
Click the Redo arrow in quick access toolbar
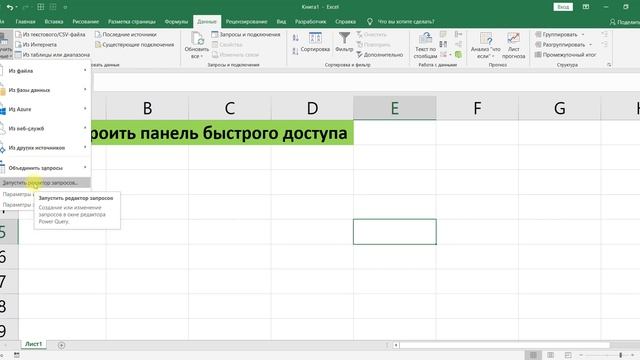pyautogui.click(x=25, y=7)
